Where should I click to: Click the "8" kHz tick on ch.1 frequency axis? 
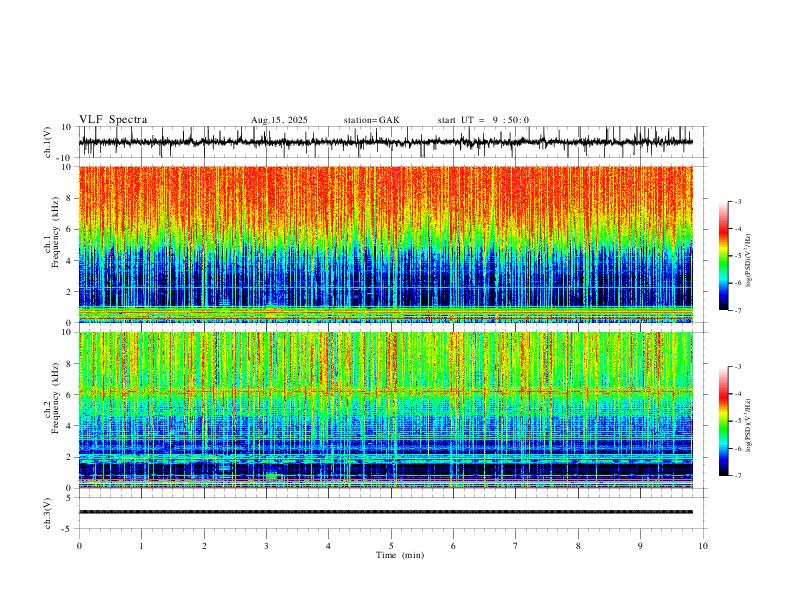click(70, 198)
